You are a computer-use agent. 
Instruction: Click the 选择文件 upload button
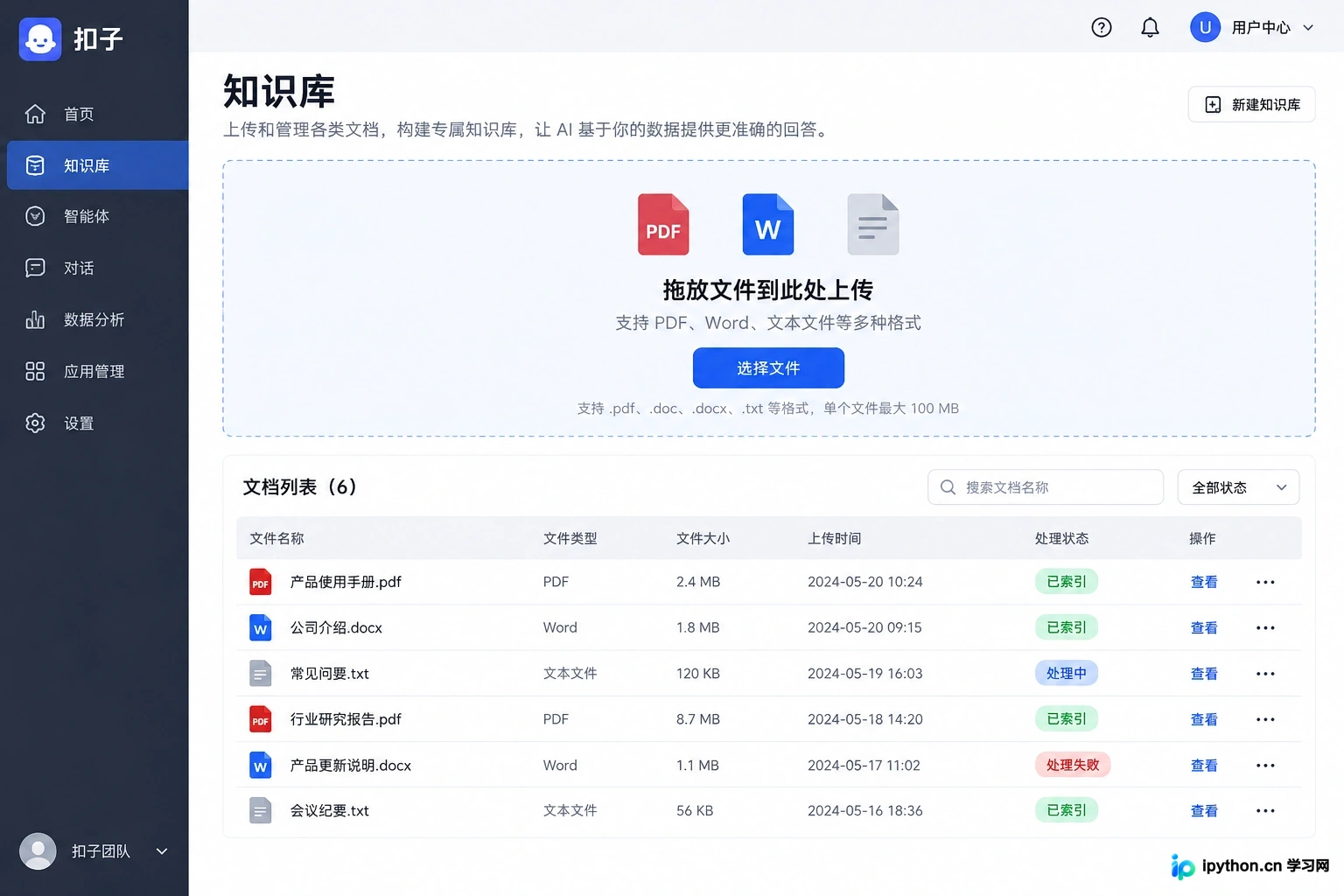[768, 367]
